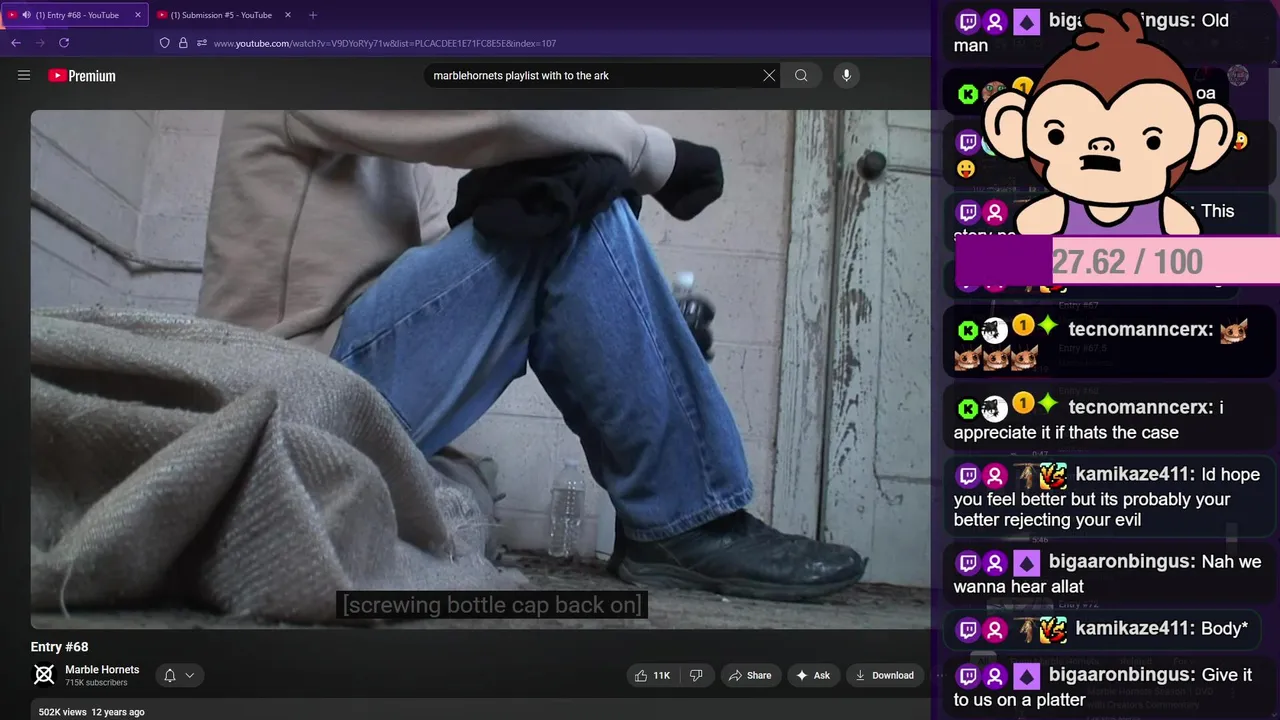
Task: Click the 715K subscribers text
Action: point(96,683)
